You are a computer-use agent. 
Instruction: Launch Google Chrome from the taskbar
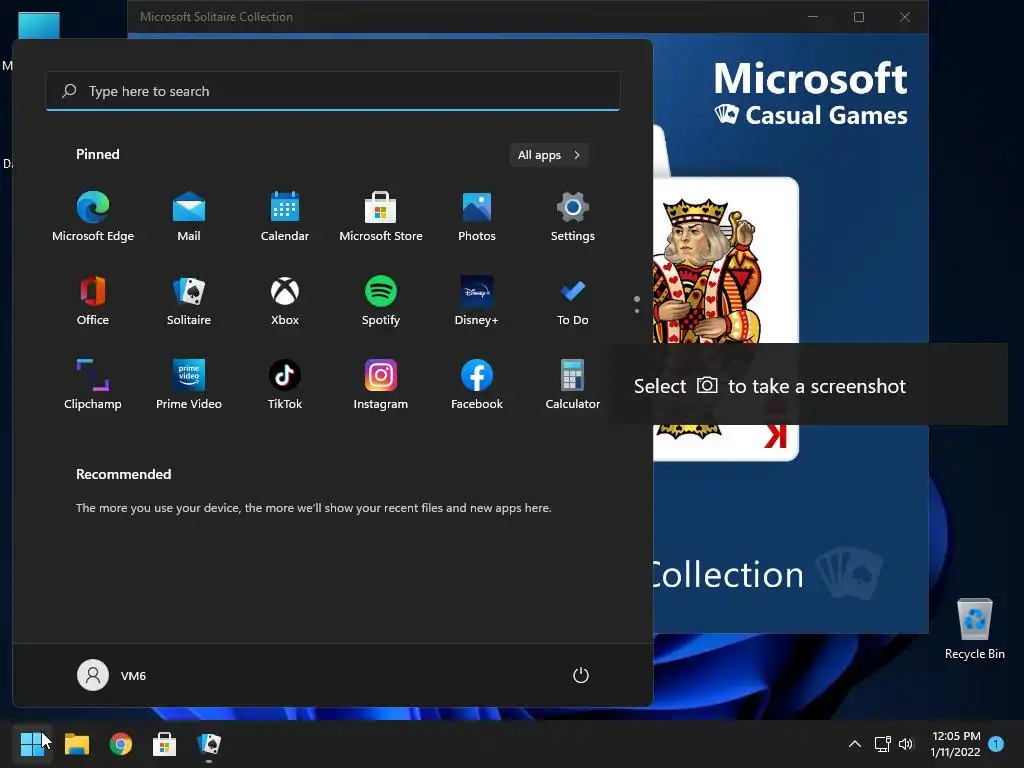[x=121, y=744]
